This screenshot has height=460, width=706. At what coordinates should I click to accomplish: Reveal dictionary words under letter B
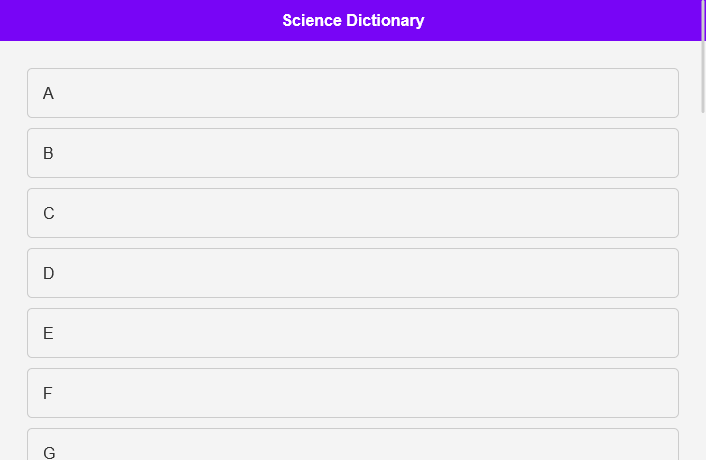click(x=352, y=153)
